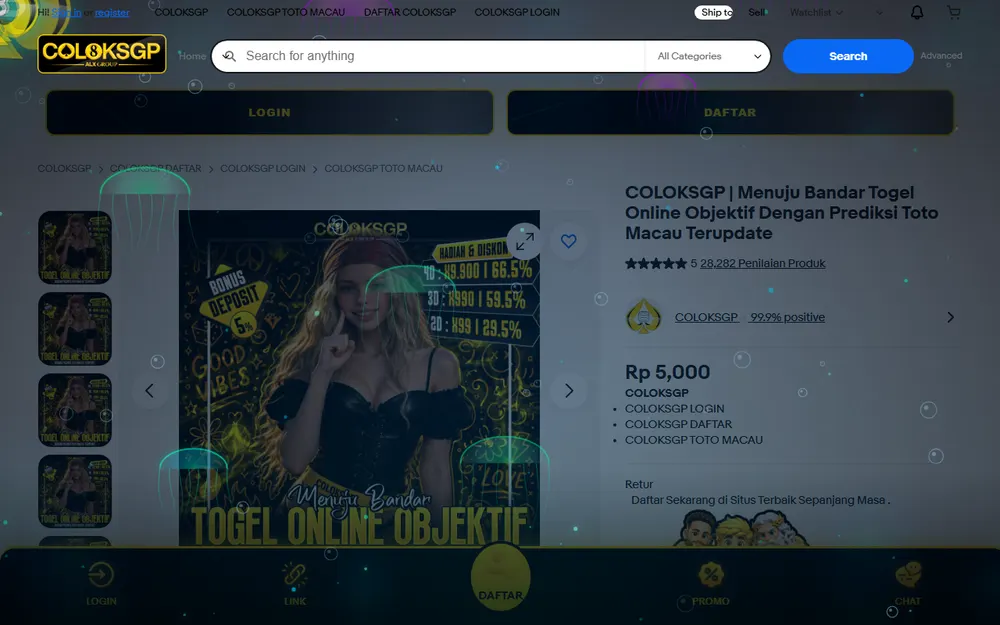1000x625 pixels.
Task: Select the second product thumbnail
Action: (75, 329)
